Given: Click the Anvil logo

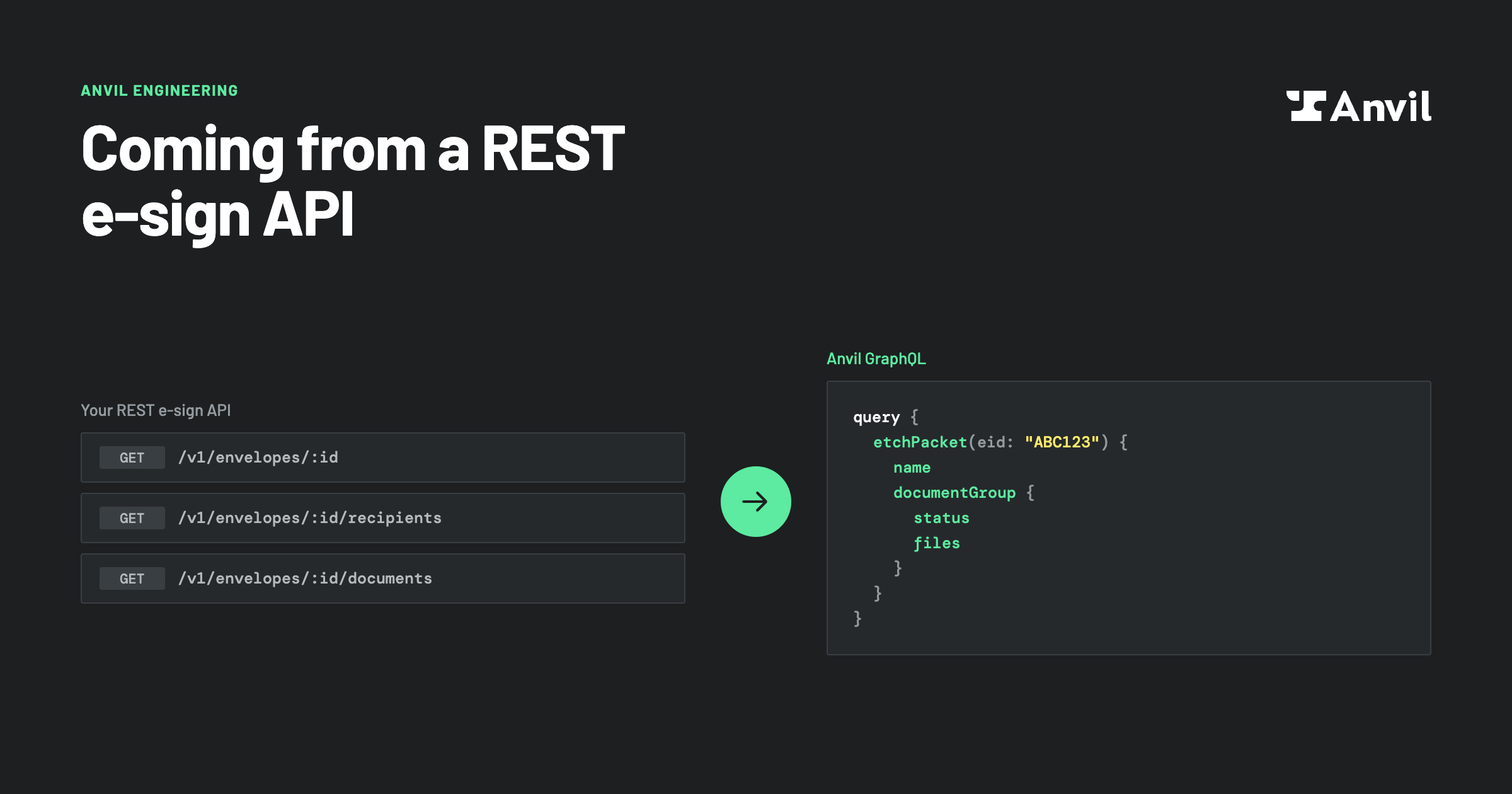Looking at the screenshot, I should pyautogui.click(x=1358, y=106).
